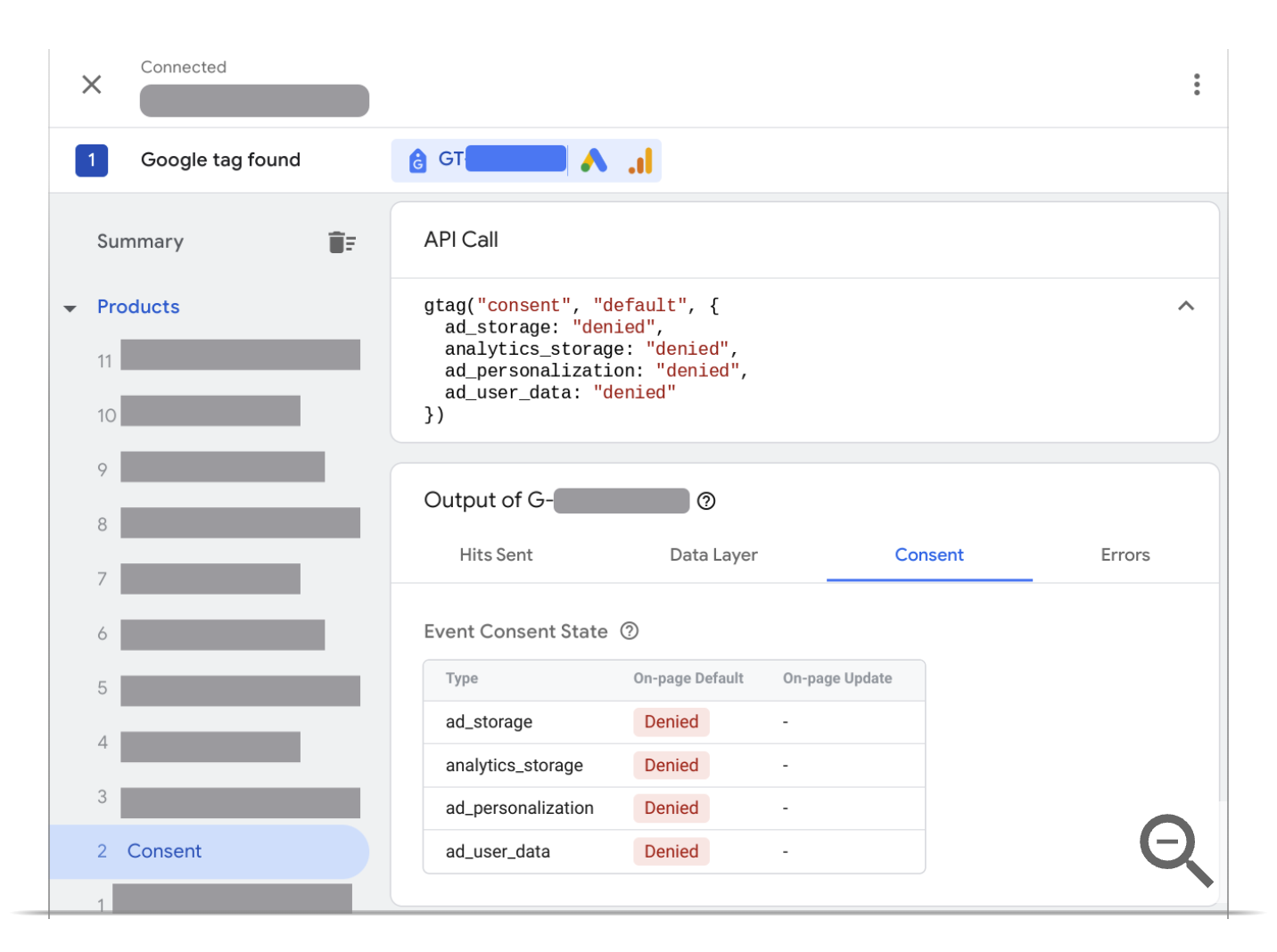
Task: Collapse the Products event list
Action: pyautogui.click(x=70, y=308)
